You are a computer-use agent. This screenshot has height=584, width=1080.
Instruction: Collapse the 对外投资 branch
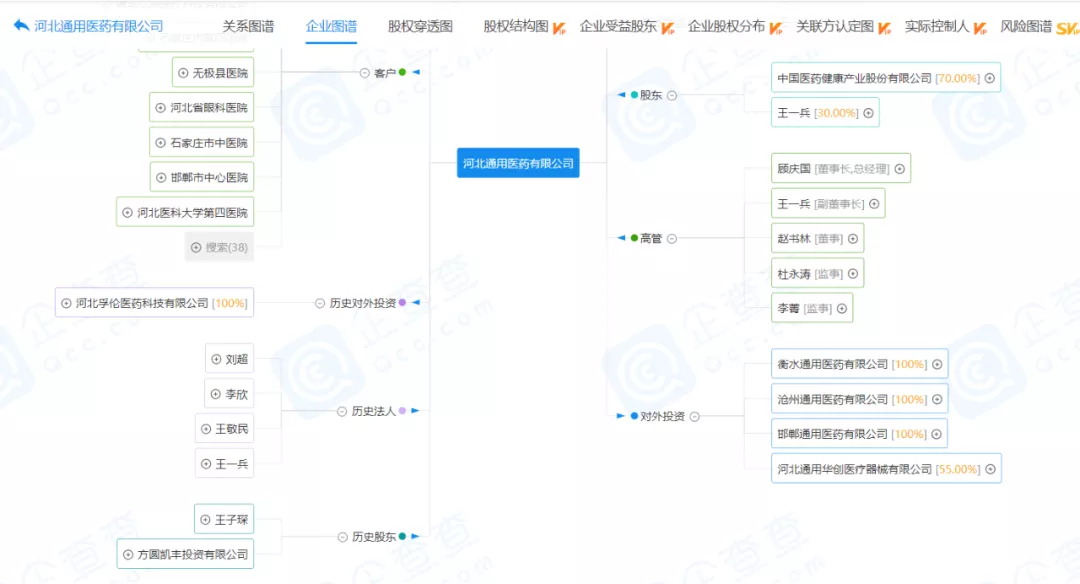click(694, 416)
